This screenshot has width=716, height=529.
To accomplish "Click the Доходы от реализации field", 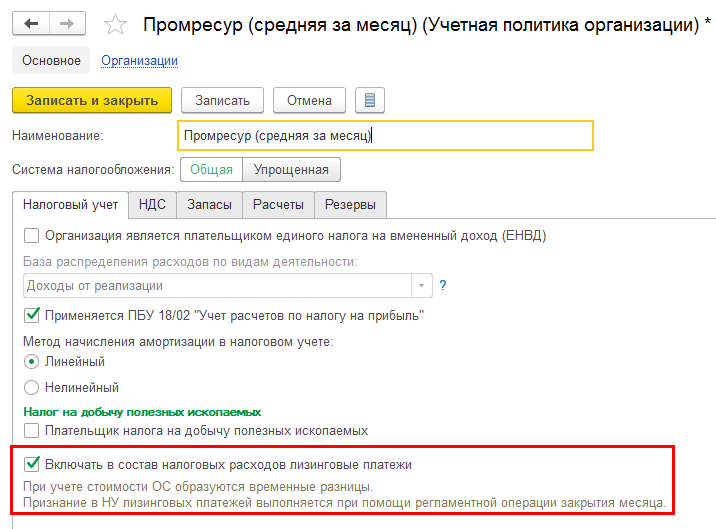I will click(x=218, y=286).
